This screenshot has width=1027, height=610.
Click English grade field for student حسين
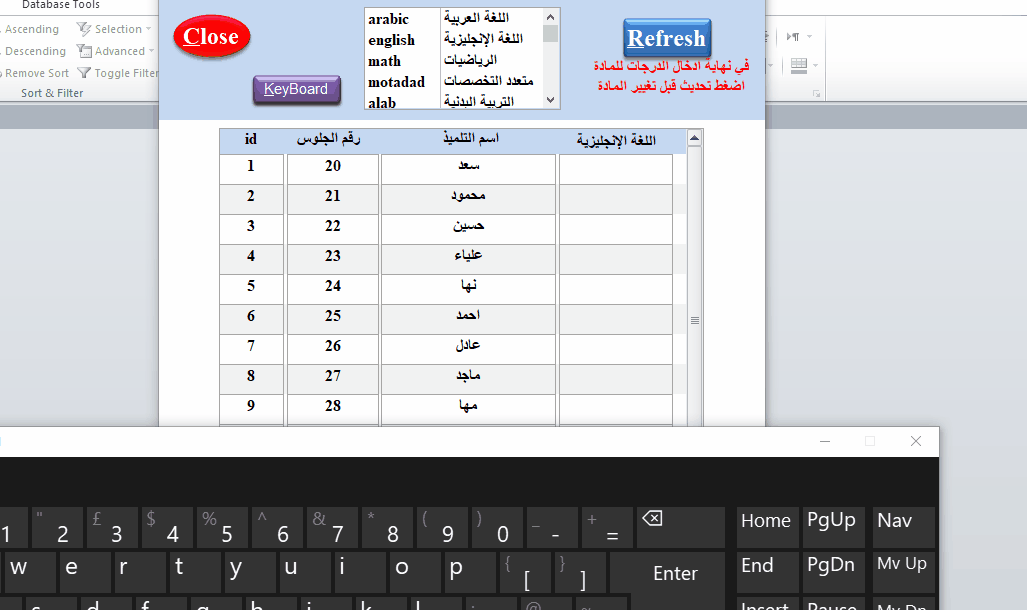[616, 229]
